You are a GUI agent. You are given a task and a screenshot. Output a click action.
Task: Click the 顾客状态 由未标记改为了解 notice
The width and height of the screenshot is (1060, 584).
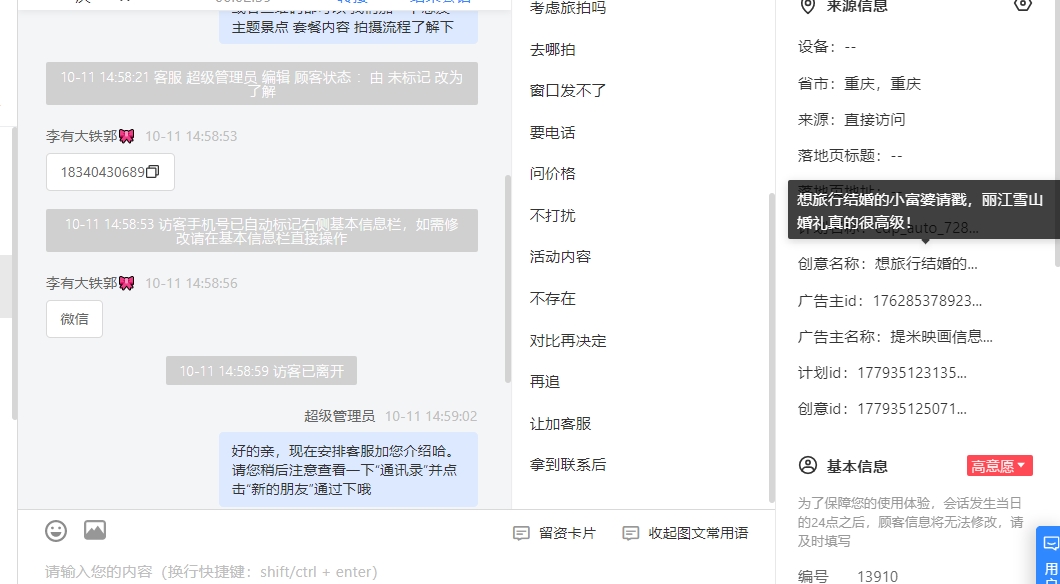[262, 84]
